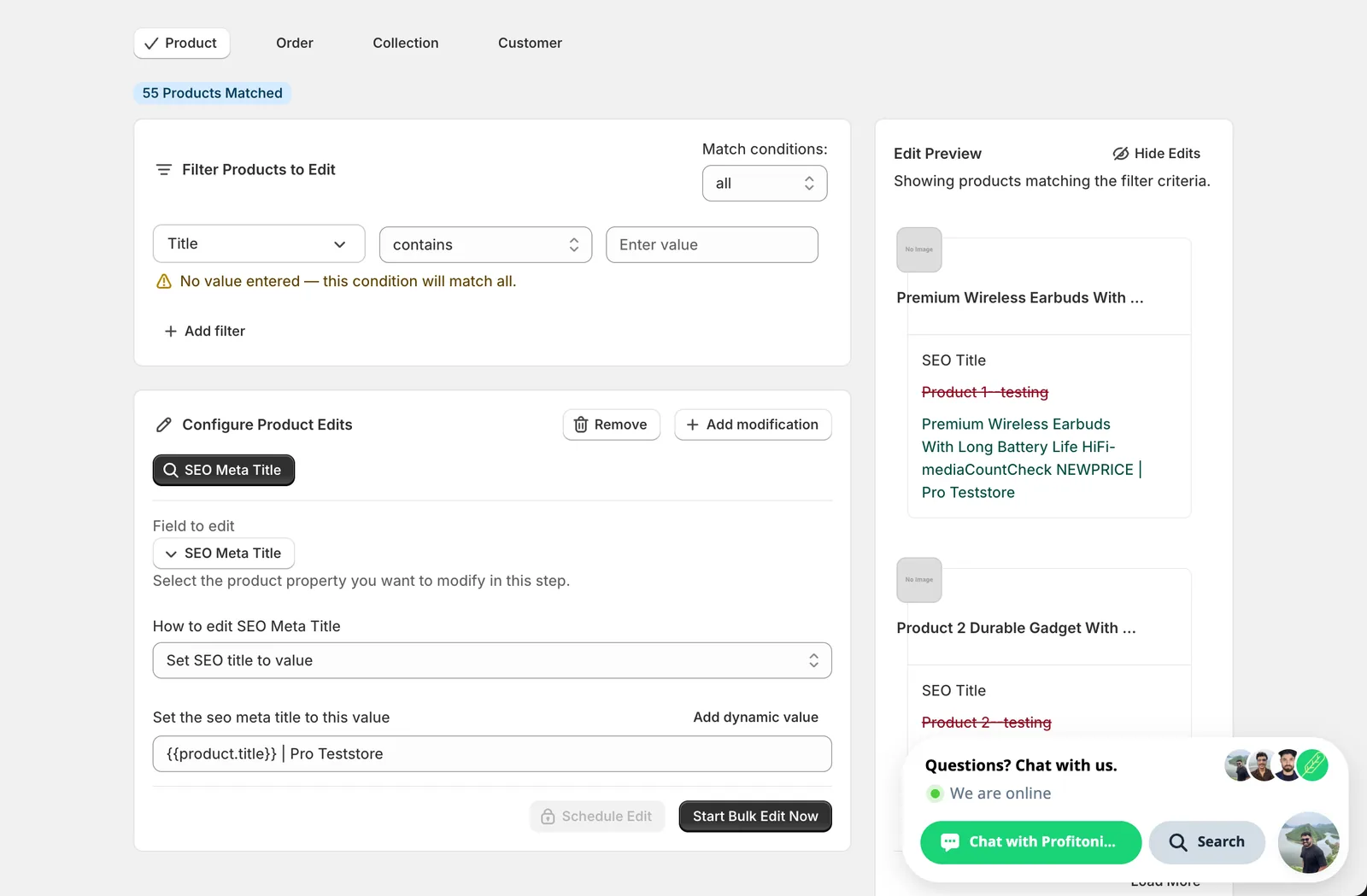Toggle Hide Edits in the preview
This screenshot has width=1367, height=896.
1157,154
